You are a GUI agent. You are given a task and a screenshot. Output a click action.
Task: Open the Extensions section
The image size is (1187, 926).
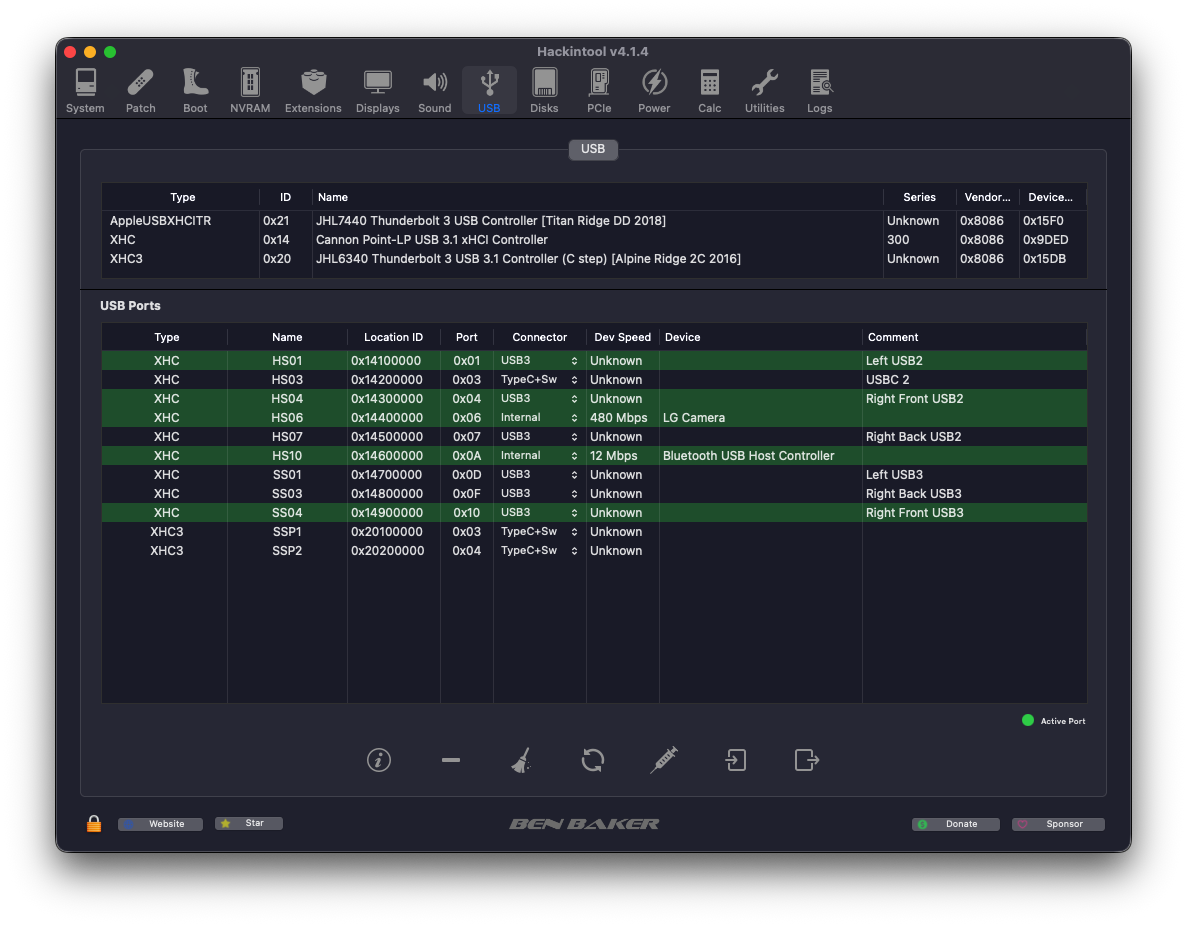(313, 91)
